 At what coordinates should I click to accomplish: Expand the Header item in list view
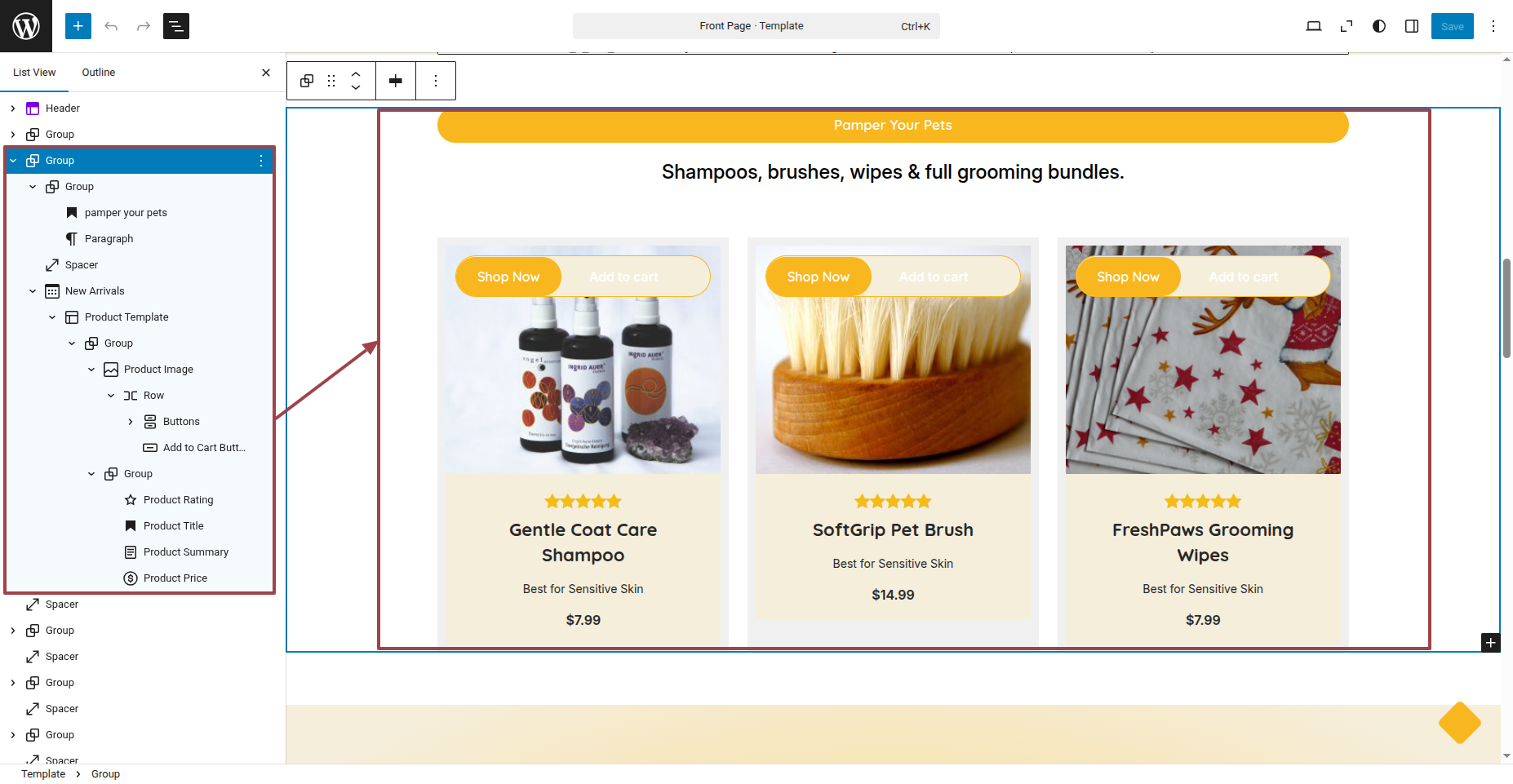13,109
